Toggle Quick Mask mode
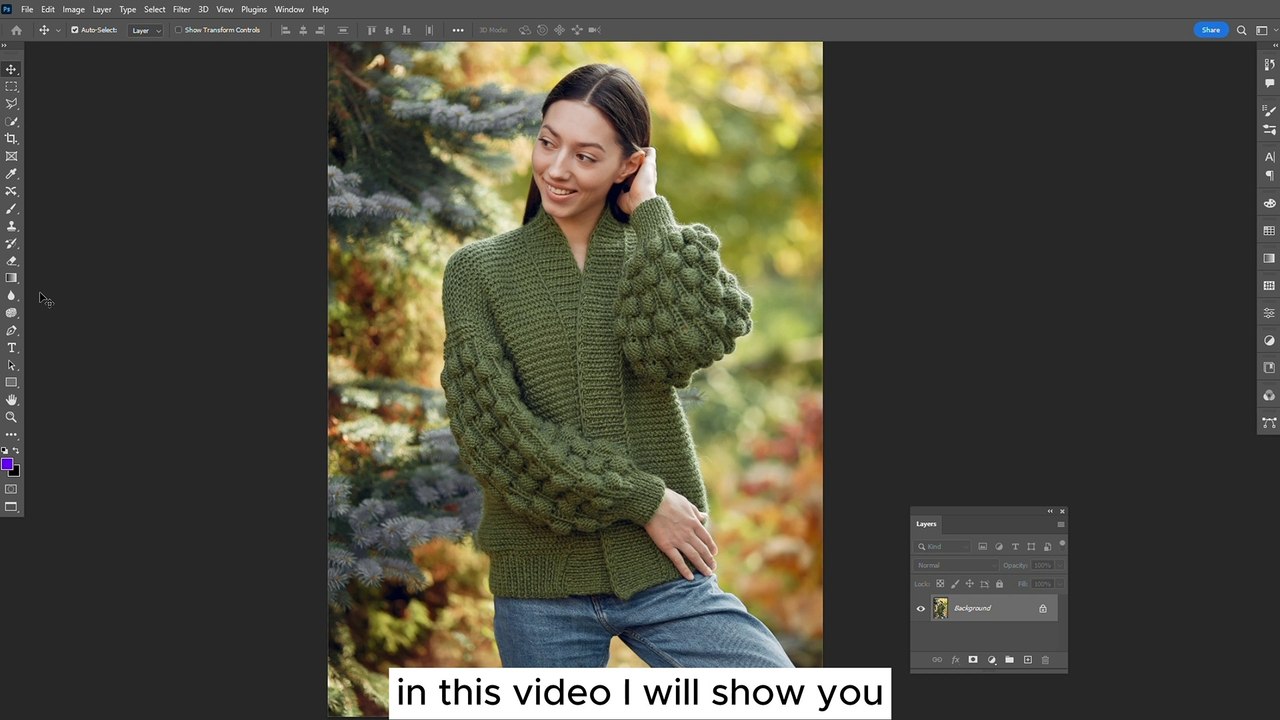This screenshot has width=1280, height=720. tap(11, 489)
